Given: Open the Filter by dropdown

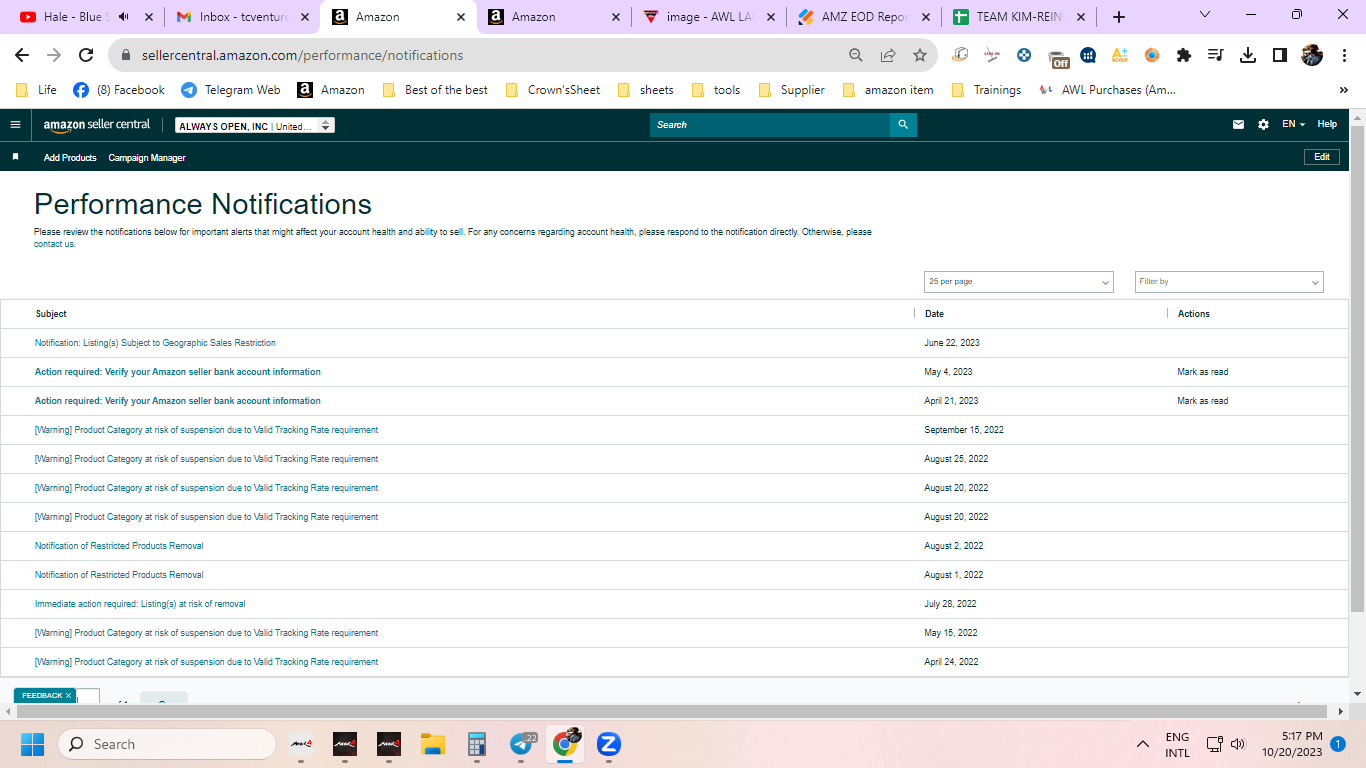Looking at the screenshot, I should pos(1229,282).
